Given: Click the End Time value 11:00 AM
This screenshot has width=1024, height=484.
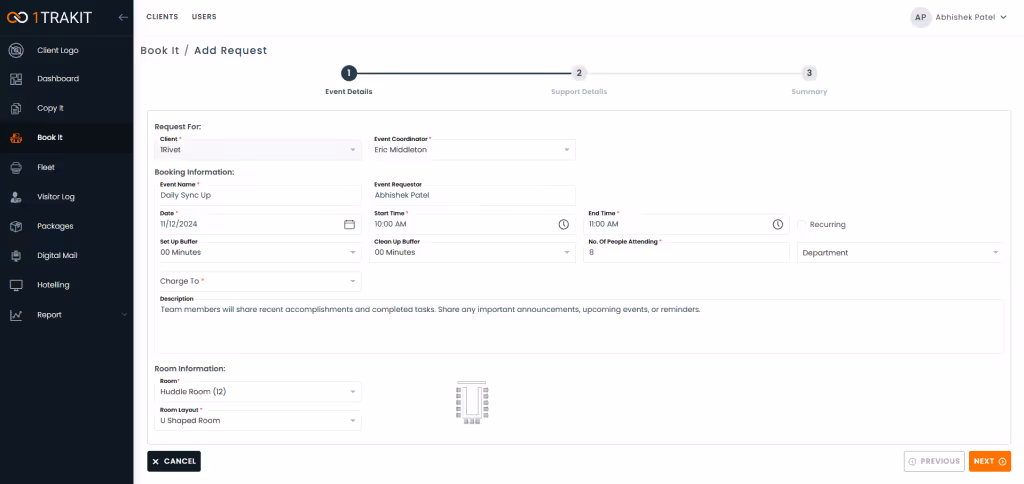Looking at the screenshot, I should pyautogui.click(x=603, y=224).
